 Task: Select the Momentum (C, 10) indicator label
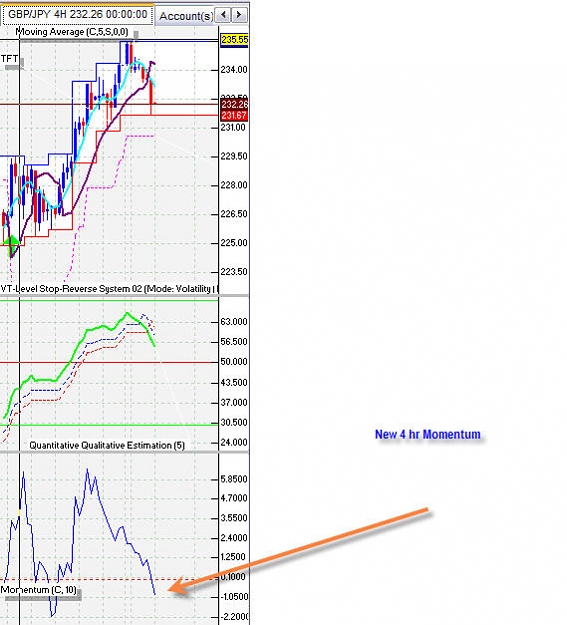pyautogui.click(x=39, y=590)
